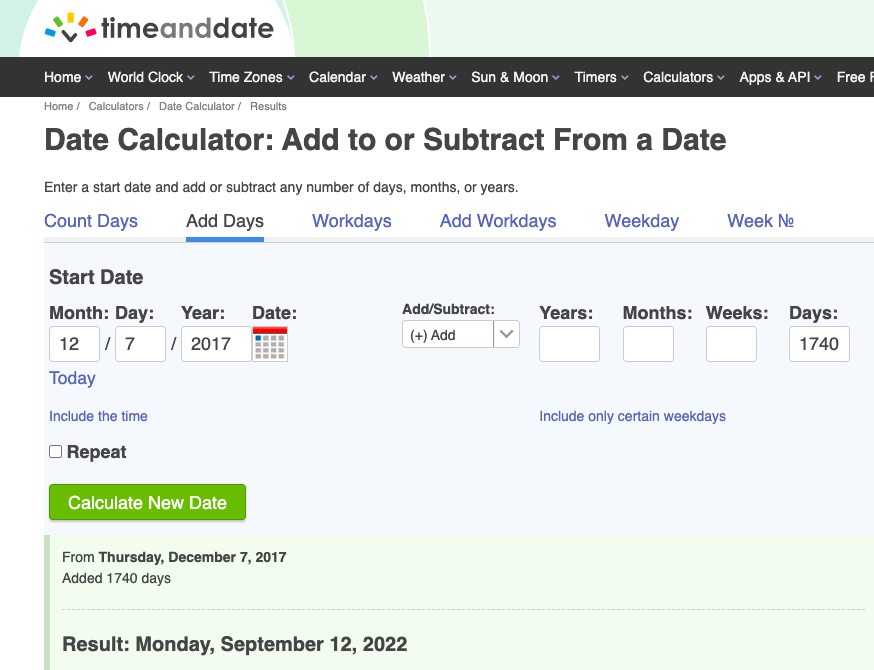Select the result text Monday, September 12, 2022
Image resolution: width=874 pixels, height=670 pixels.
(271, 644)
